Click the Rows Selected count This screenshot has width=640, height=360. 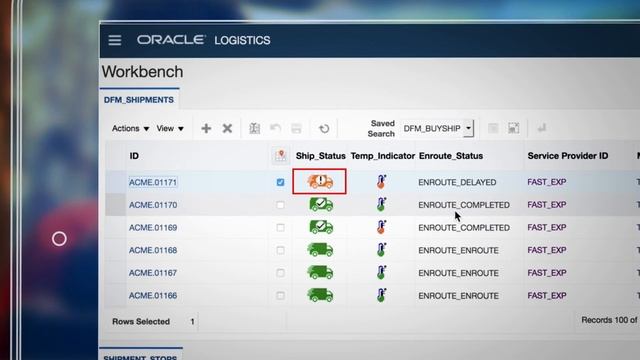[192, 322]
